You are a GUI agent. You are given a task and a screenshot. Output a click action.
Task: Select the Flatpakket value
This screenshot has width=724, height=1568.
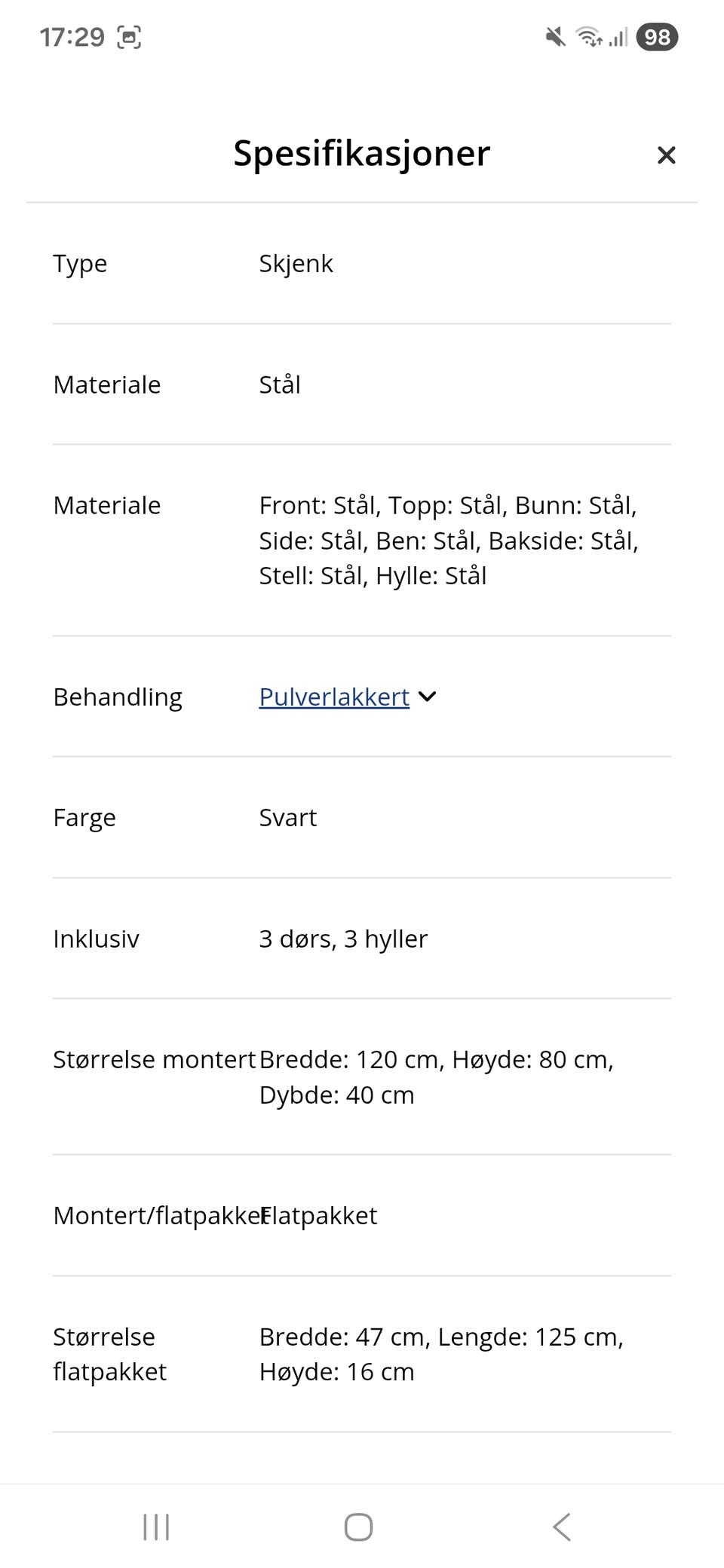(318, 1215)
